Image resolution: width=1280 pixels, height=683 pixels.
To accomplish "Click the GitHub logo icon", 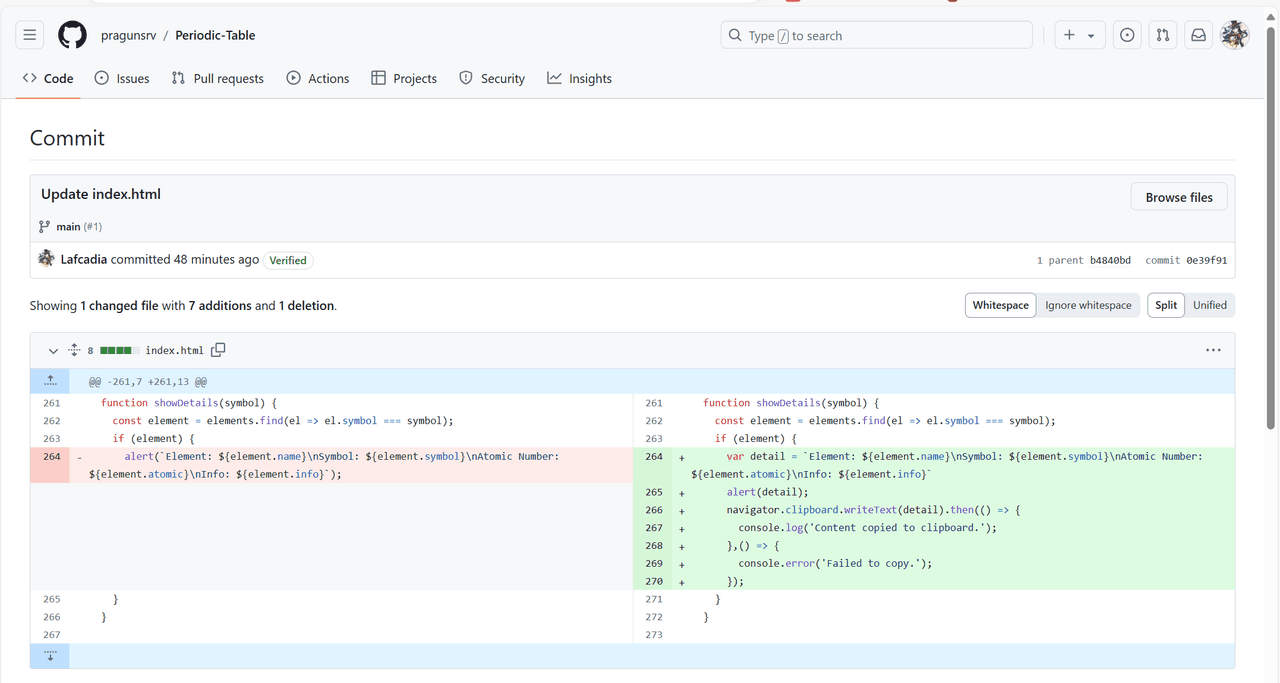I will 72,35.
